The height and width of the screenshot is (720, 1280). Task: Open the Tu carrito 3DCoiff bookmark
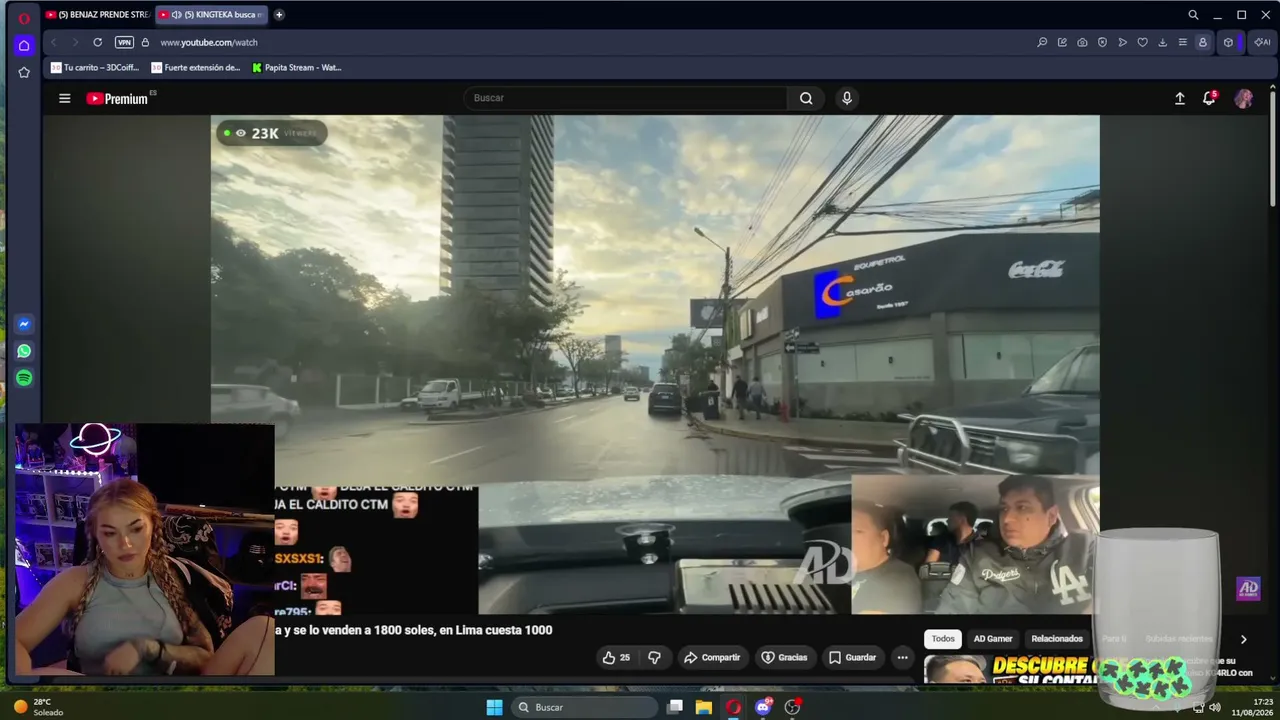coord(95,68)
